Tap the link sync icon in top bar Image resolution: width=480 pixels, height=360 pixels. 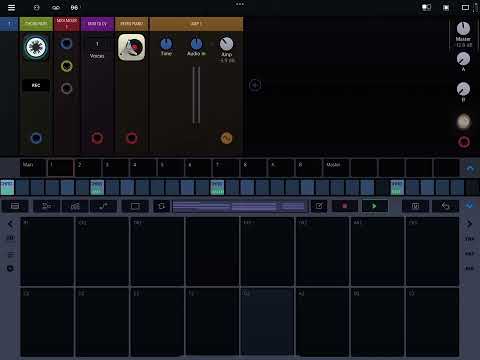[x=56, y=7]
